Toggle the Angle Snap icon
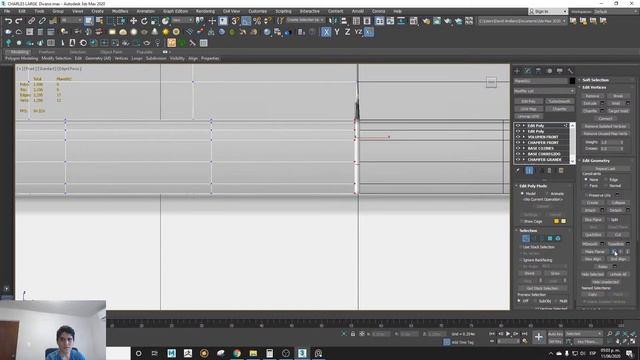 (x=246, y=20)
